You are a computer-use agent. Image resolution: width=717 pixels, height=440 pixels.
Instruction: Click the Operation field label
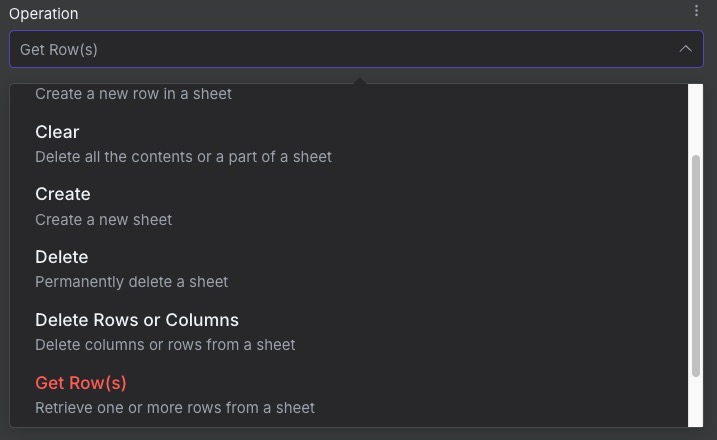[x=43, y=14]
